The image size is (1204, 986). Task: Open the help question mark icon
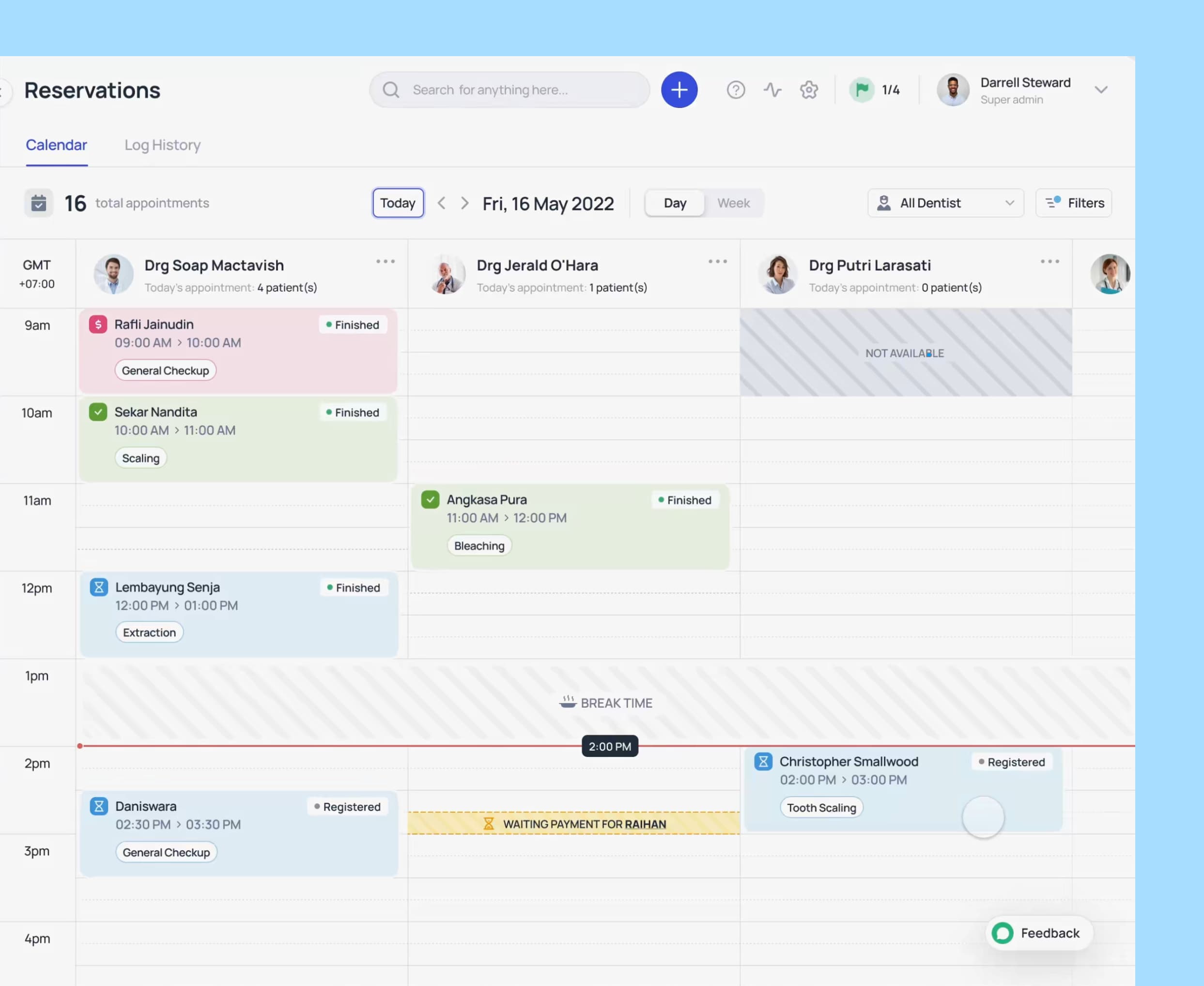[x=736, y=90]
